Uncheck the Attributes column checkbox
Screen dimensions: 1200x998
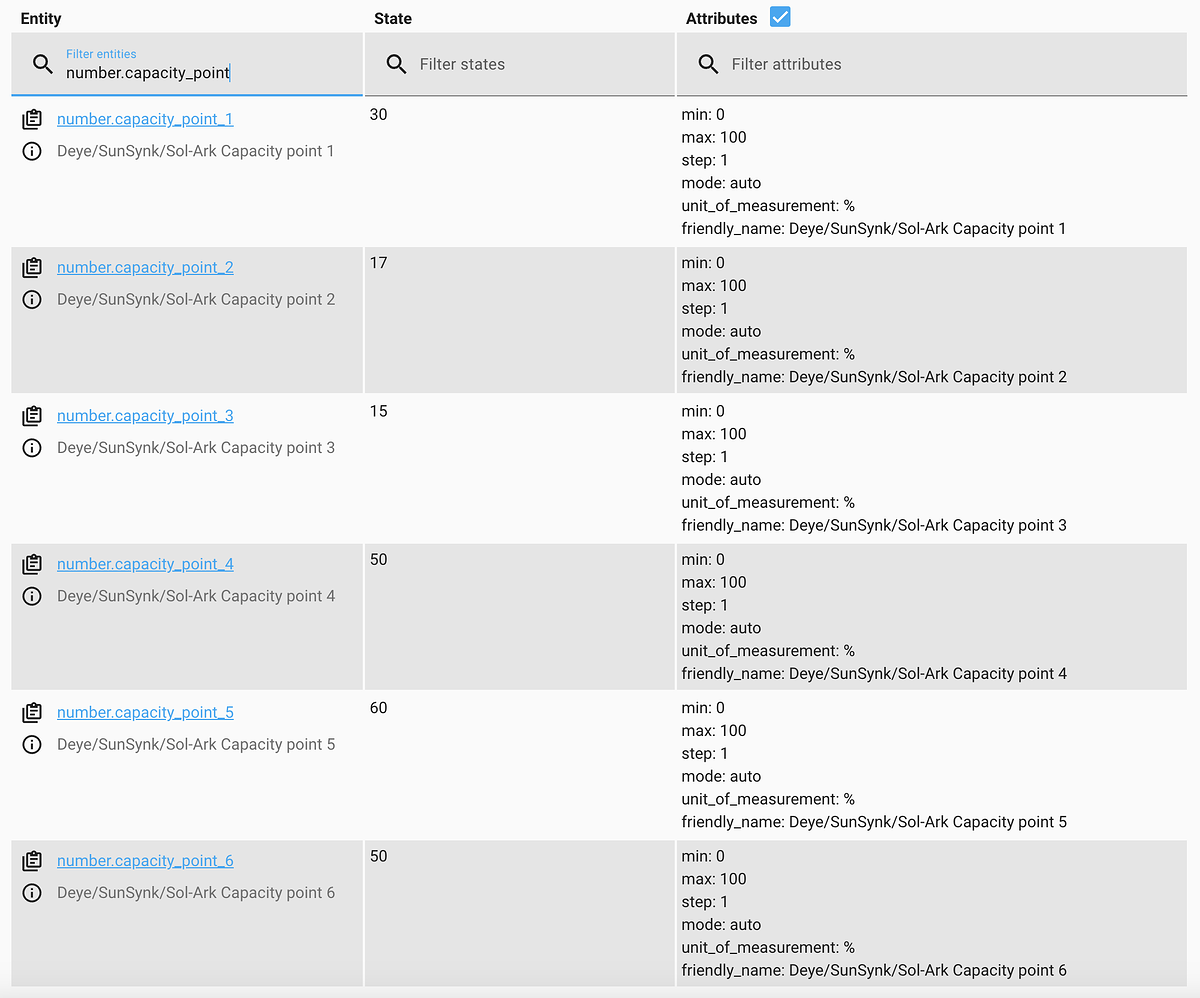780,17
